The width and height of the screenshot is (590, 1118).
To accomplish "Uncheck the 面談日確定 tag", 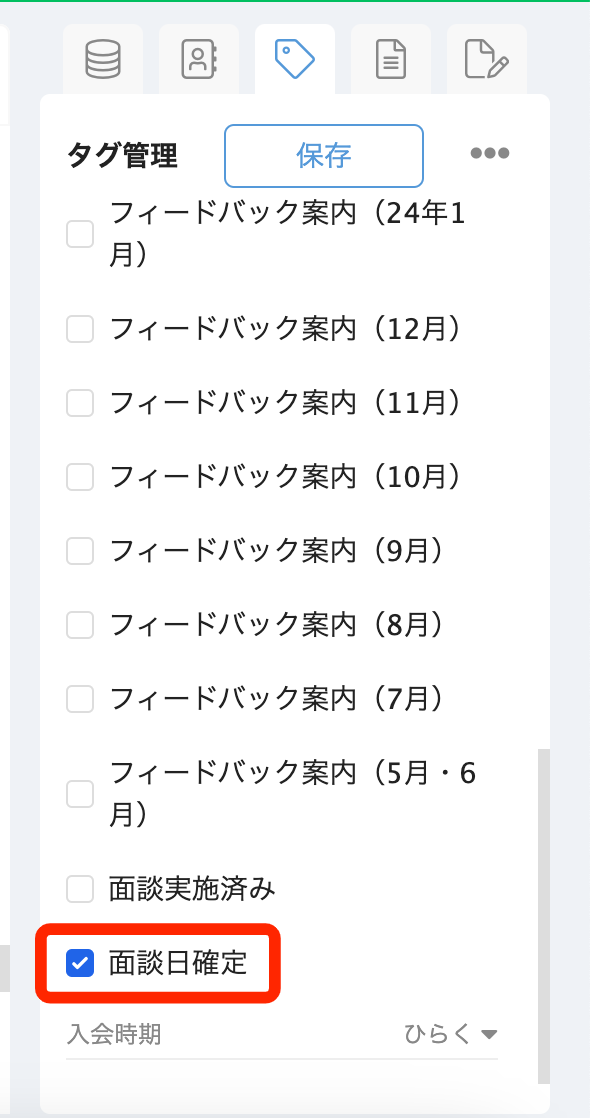I will click(79, 963).
